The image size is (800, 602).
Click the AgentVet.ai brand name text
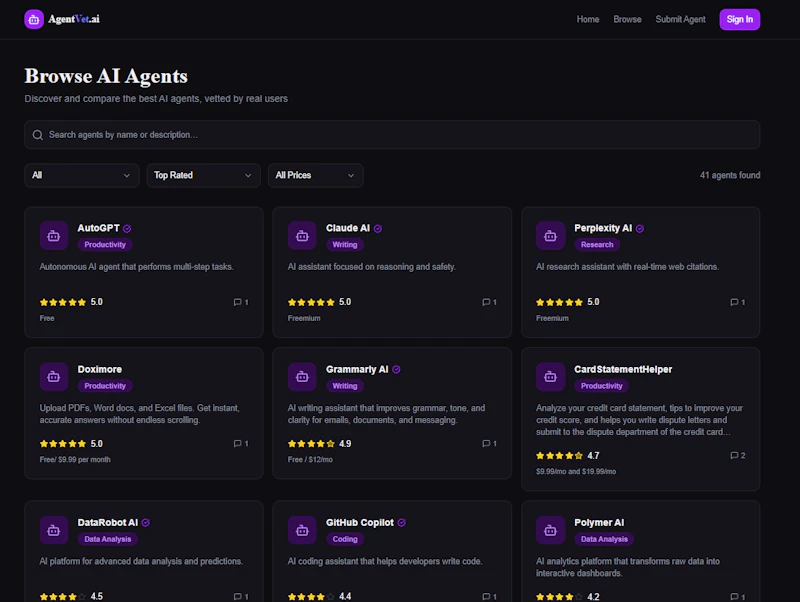coord(74,19)
